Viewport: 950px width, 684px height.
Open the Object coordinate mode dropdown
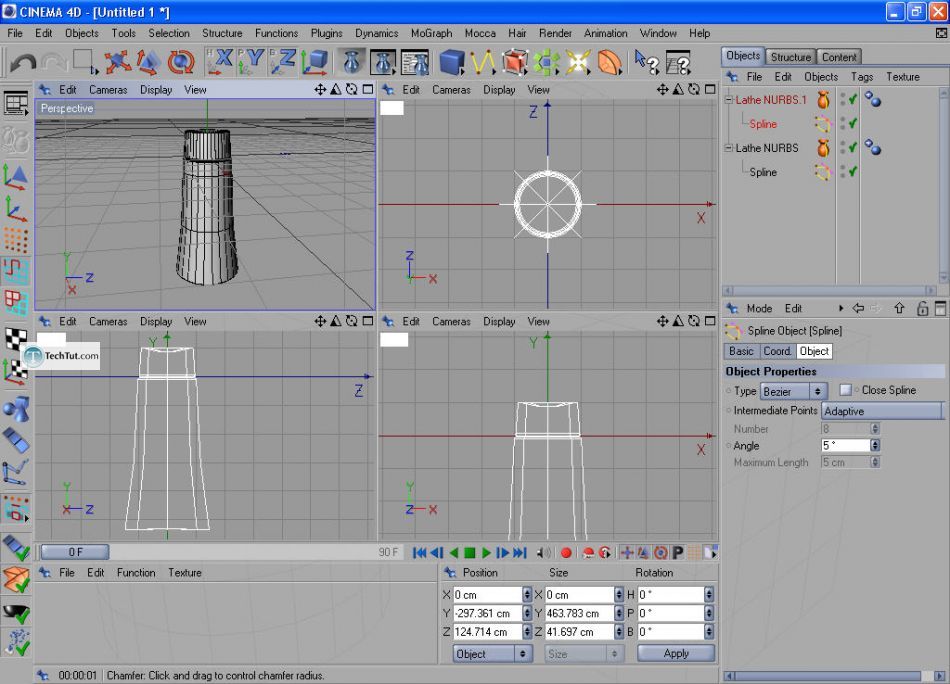coord(493,654)
